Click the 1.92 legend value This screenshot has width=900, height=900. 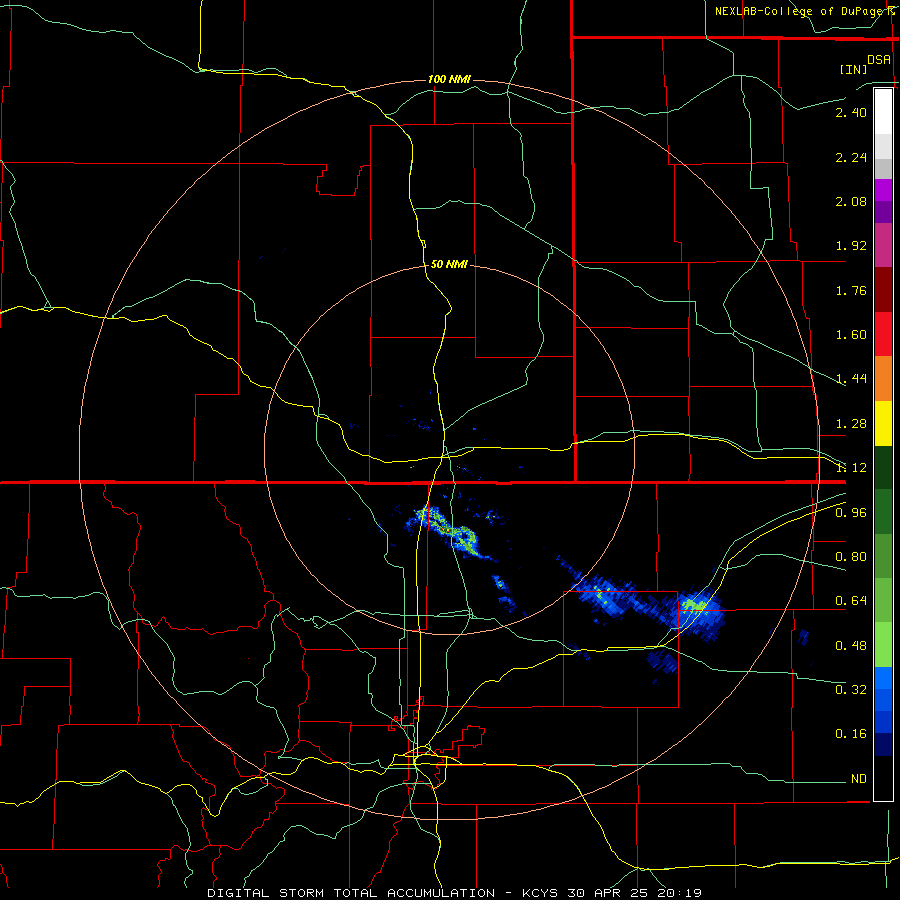[851, 246]
